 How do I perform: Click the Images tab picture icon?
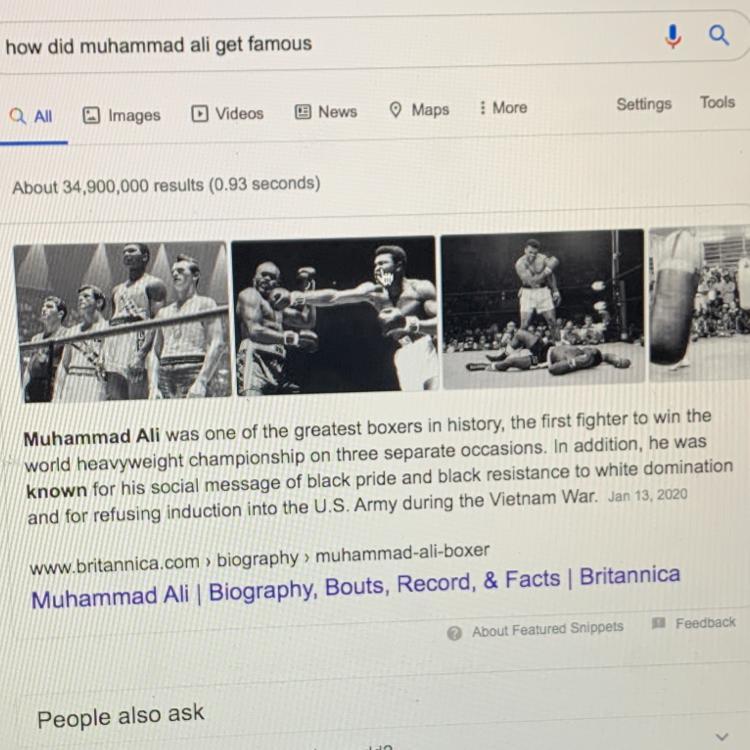[x=91, y=115]
